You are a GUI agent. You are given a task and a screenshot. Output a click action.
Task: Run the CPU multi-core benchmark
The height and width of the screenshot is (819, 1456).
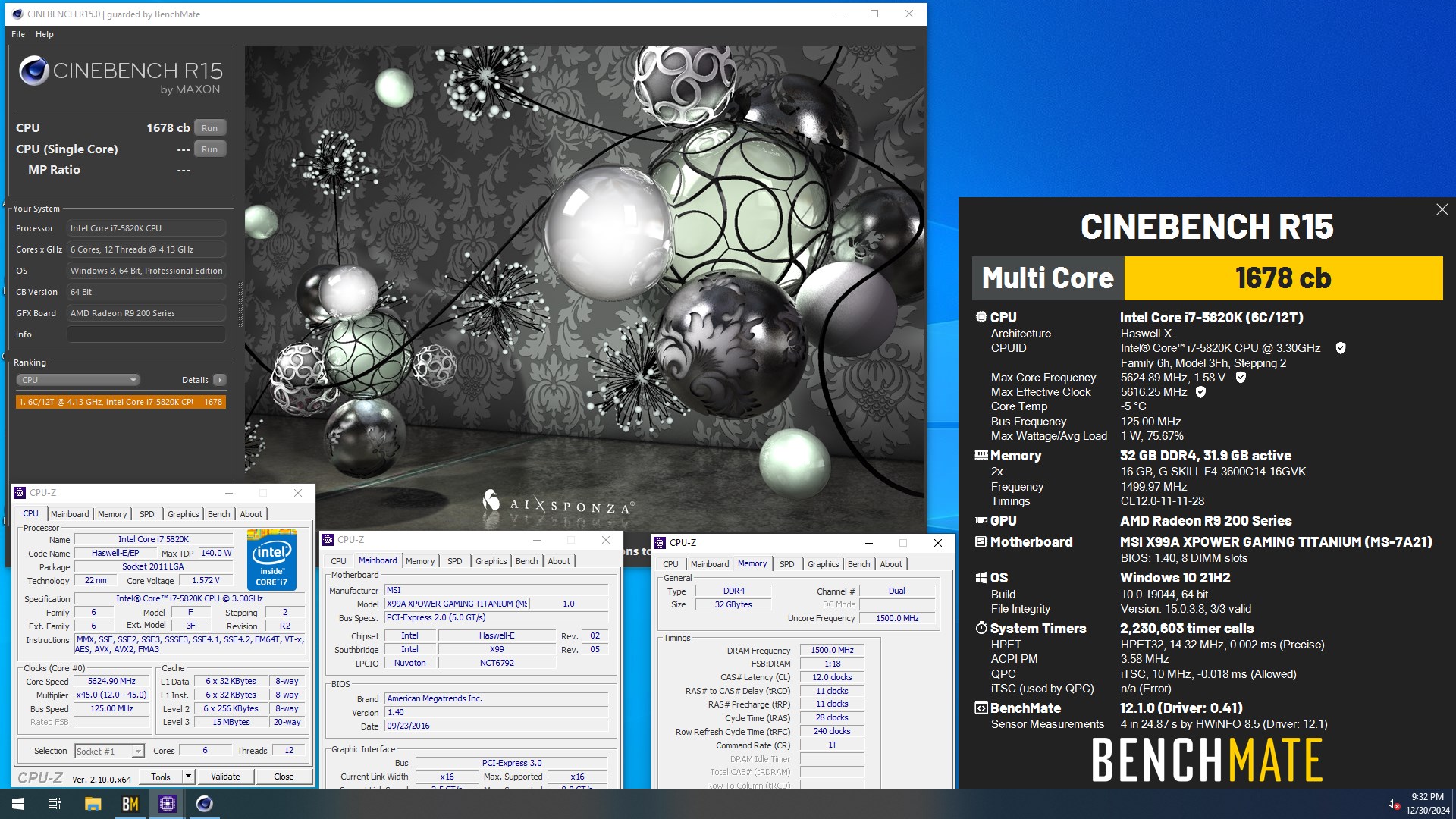210,128
